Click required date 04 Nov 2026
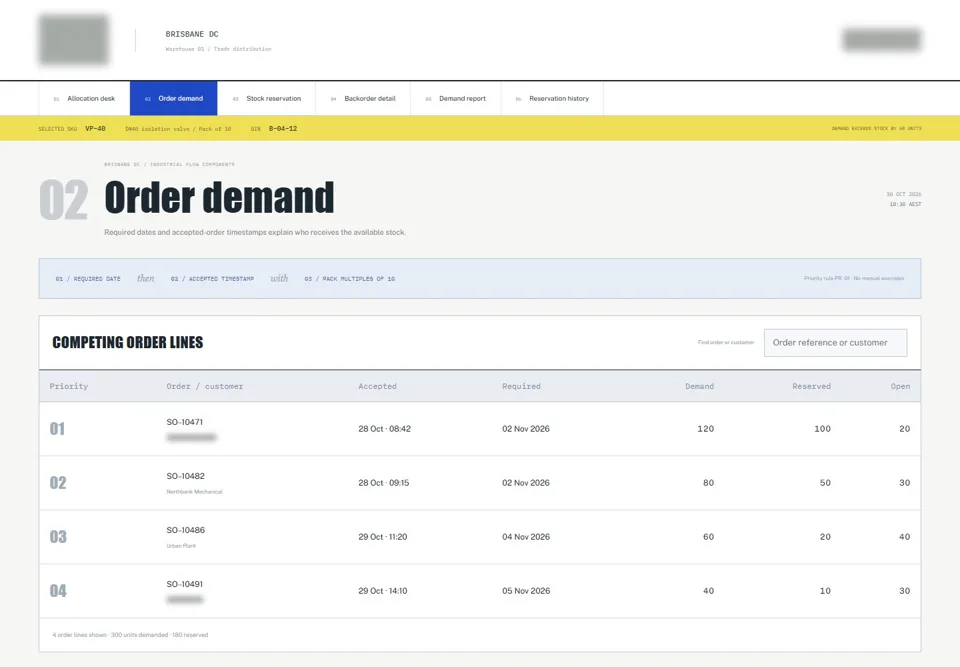Screen dimensions: 960x667 tap(526, 537)
